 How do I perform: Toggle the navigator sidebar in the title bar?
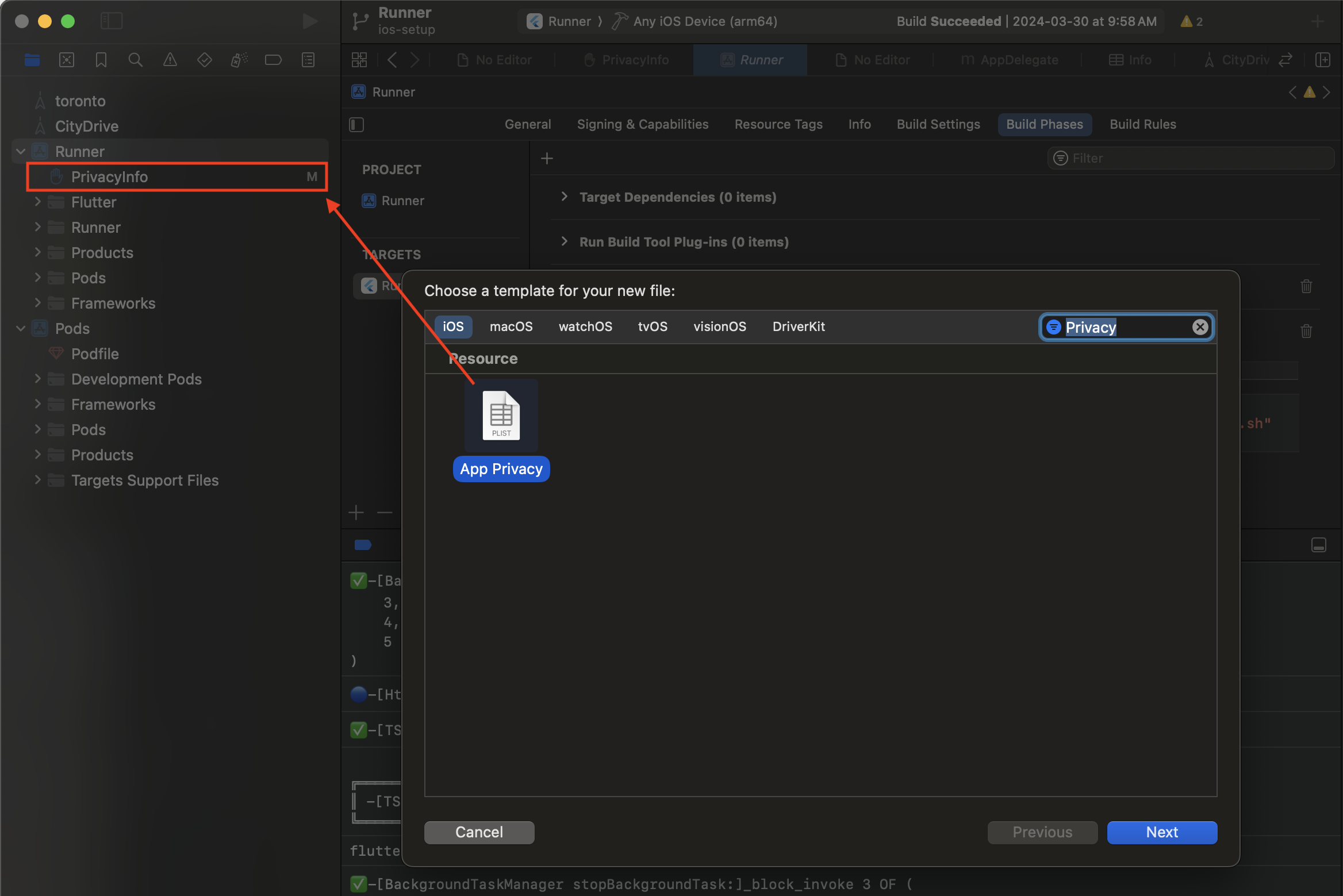(x=112, y=21)
